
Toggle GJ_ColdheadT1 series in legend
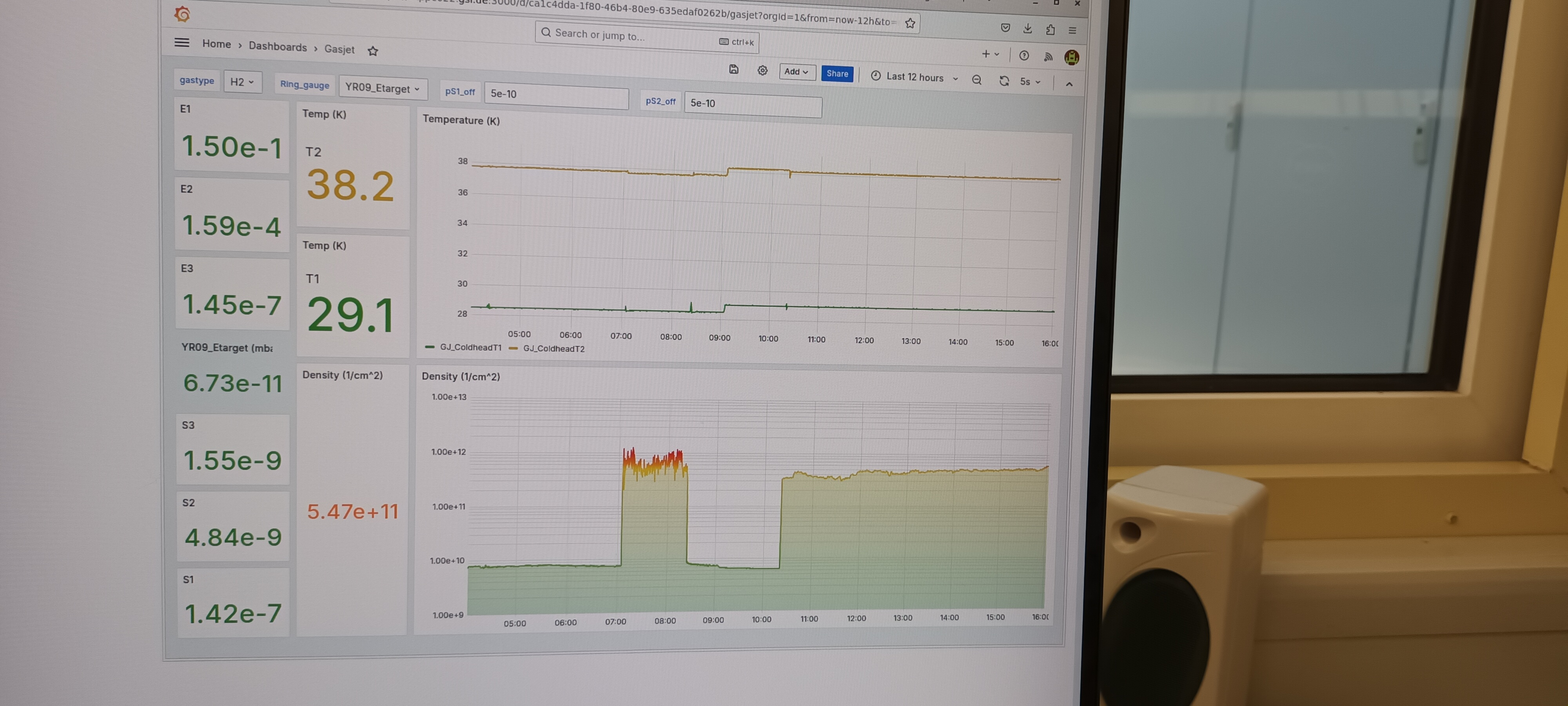tap(470, 347)
